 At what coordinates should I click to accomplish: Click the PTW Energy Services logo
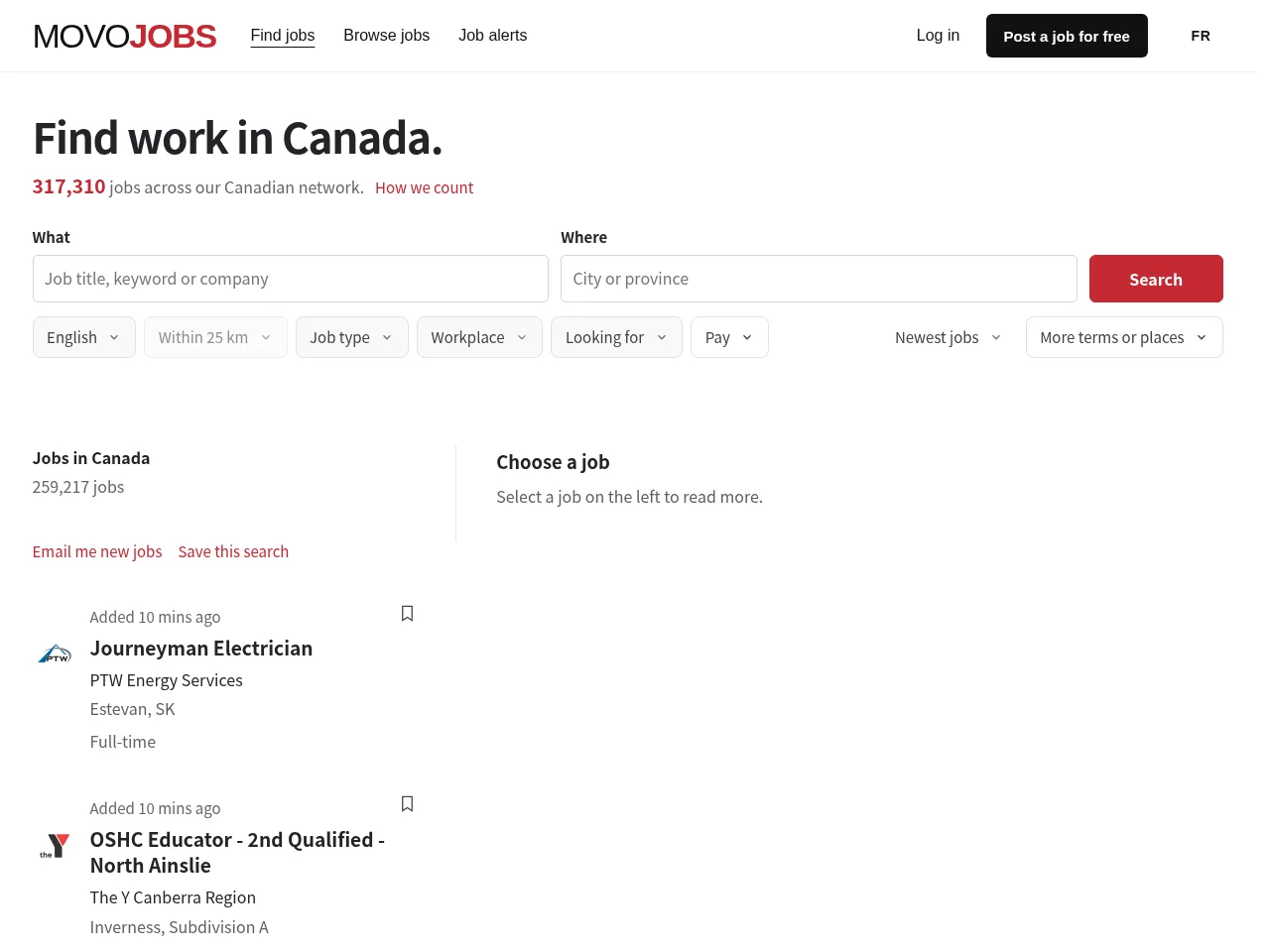tap(55, 654)
